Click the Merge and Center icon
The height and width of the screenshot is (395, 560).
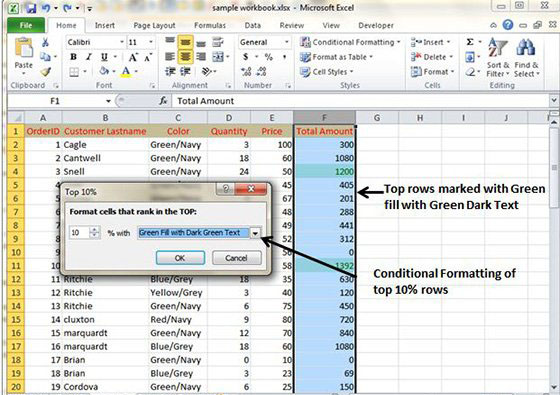tap(218, 56)
